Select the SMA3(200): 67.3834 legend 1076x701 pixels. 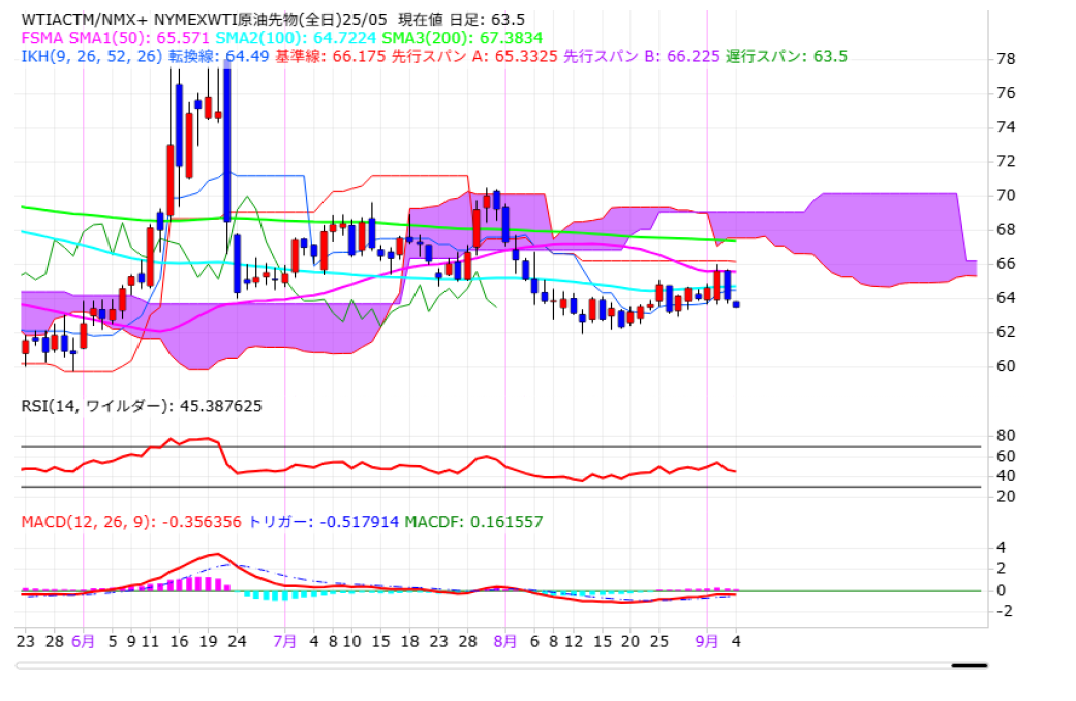click(x=462, y=38)
